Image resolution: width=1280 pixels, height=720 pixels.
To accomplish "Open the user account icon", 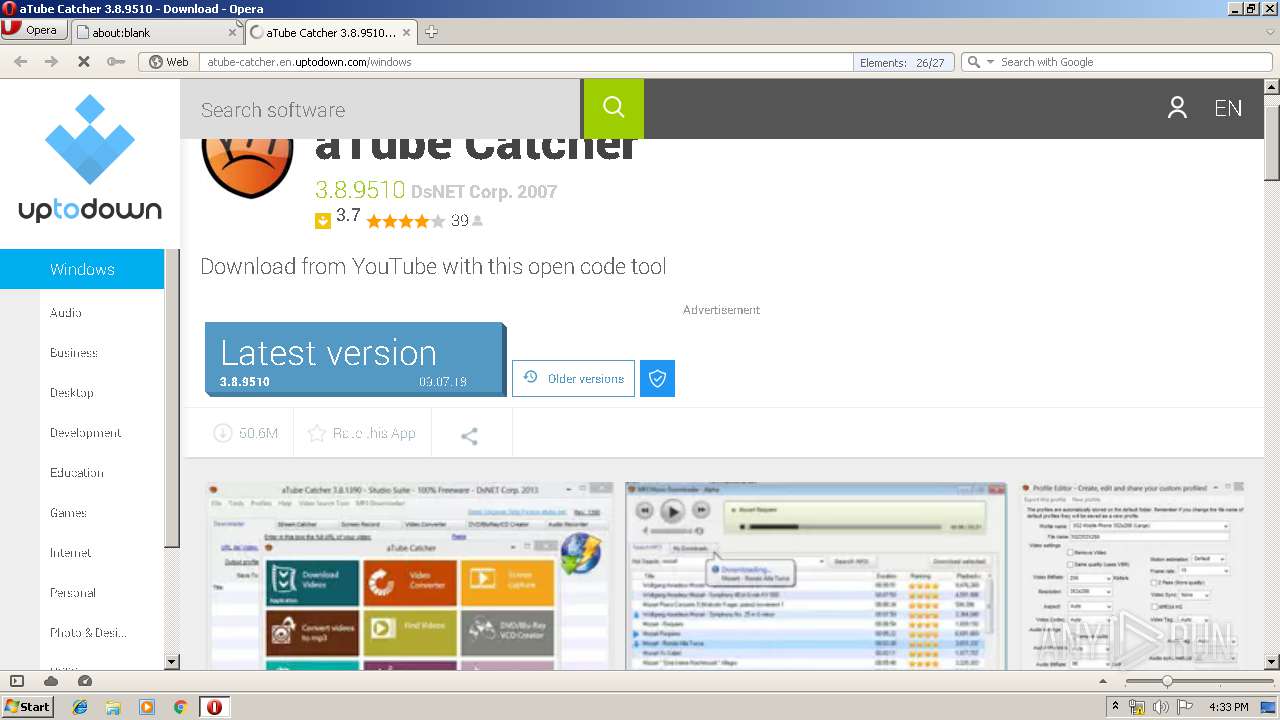I will pyautogui.click(x=1177, y=108).
